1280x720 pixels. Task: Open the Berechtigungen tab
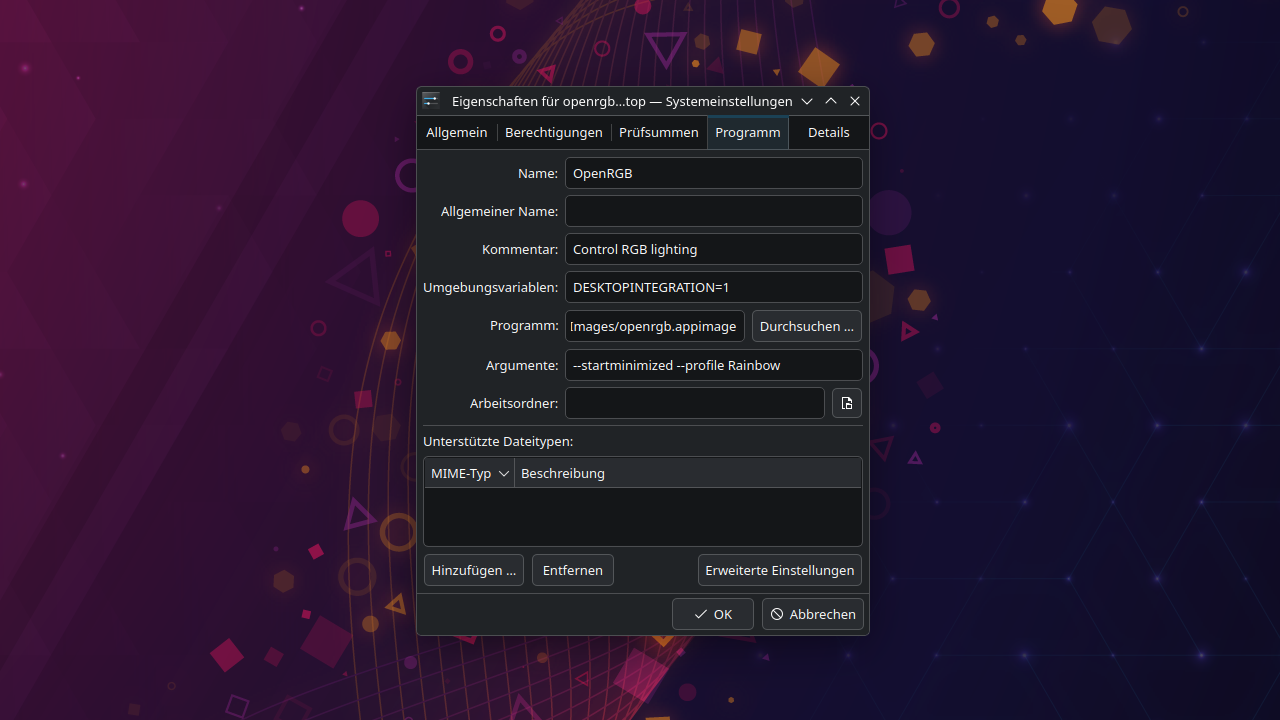[x=553, y=133]
